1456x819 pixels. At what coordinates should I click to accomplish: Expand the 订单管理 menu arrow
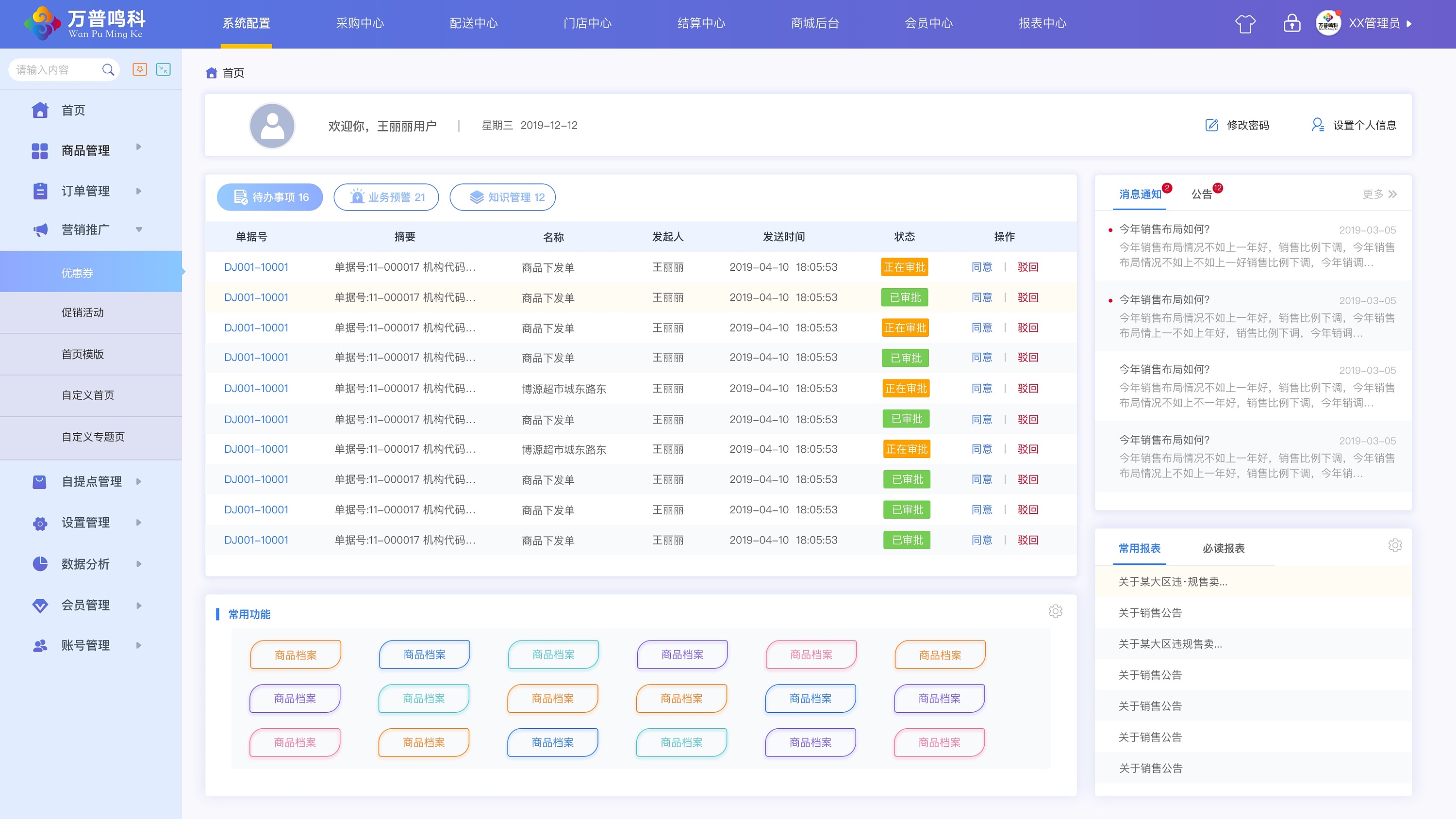138,191
